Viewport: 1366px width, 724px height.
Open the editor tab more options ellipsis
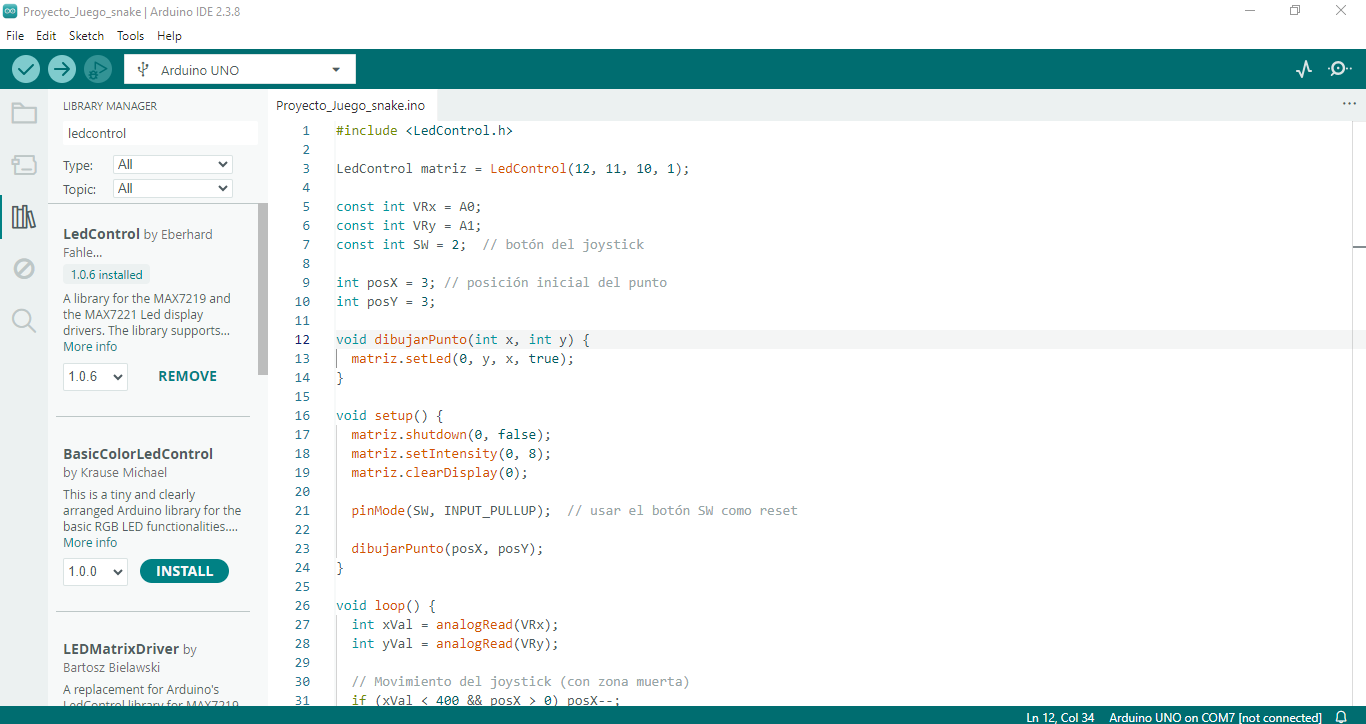coord(1349,104)
